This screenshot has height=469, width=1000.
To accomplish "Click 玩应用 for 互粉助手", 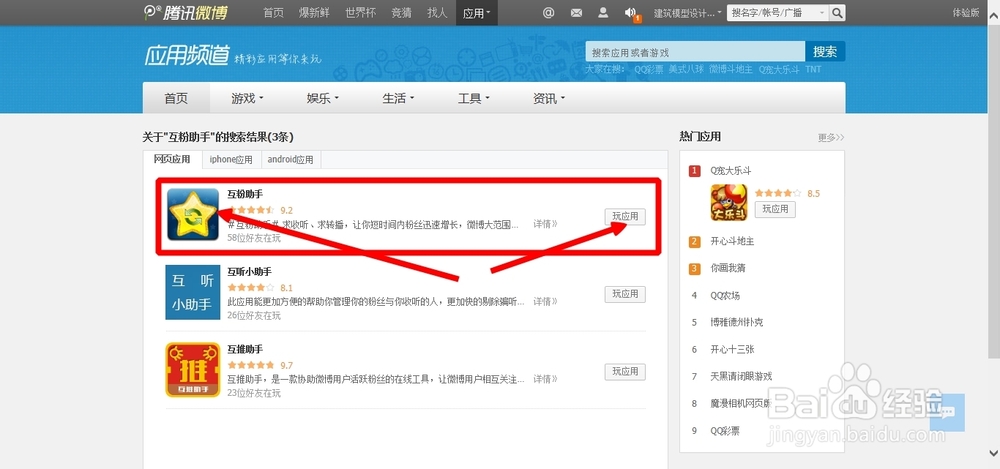I will click(625, 216).
